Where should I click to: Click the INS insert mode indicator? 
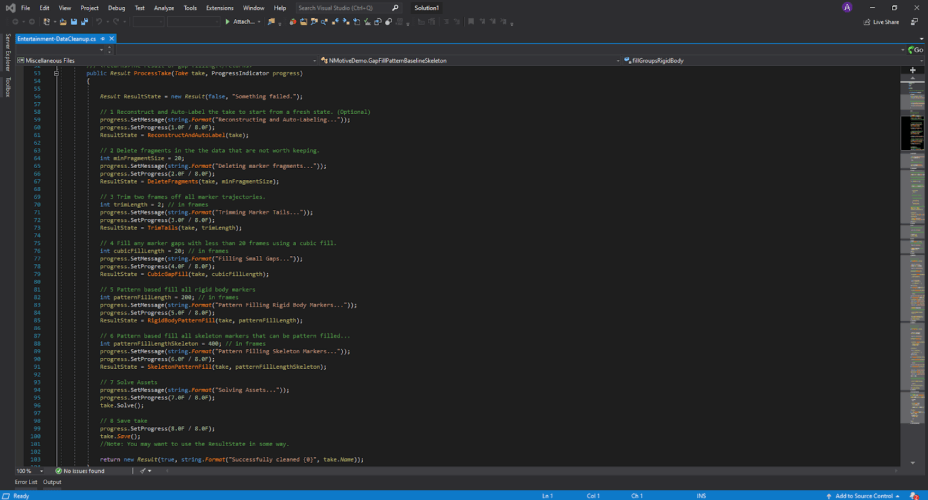(x=701, y=496)
